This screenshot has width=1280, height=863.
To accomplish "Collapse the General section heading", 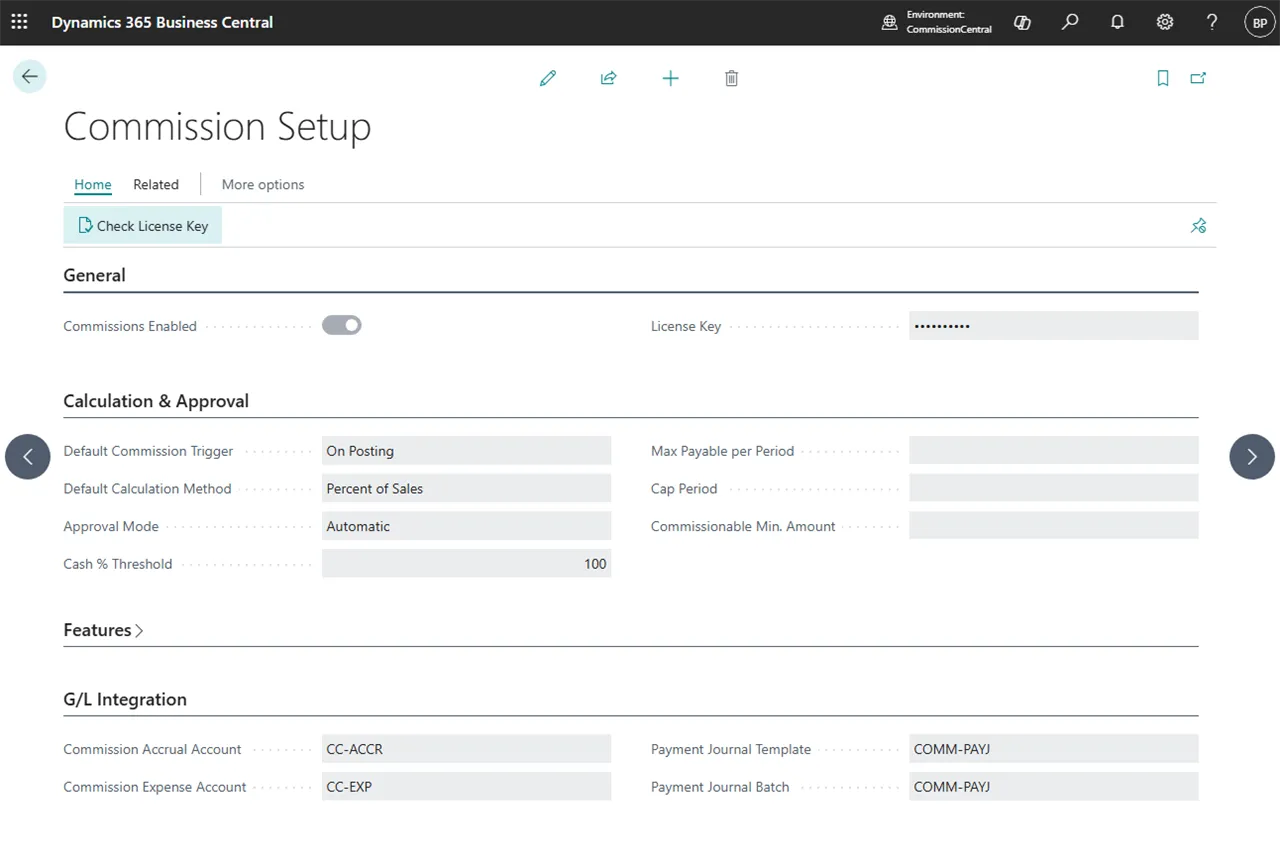I will click(x=94, y=275).
